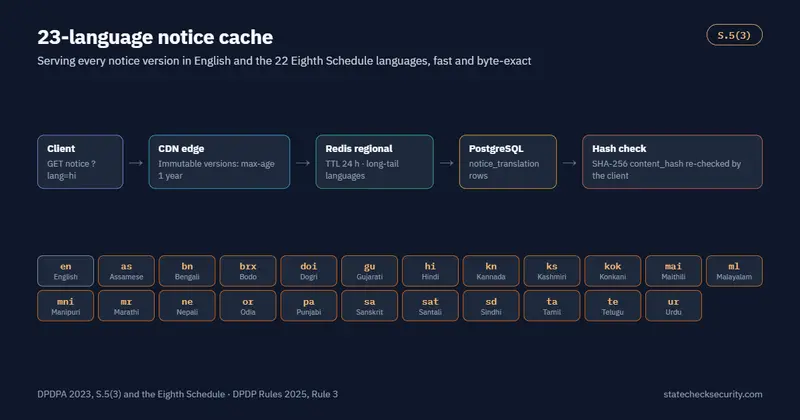The image size is (800, 420).
Task: Select the Redis regional box
Action: 374,162
